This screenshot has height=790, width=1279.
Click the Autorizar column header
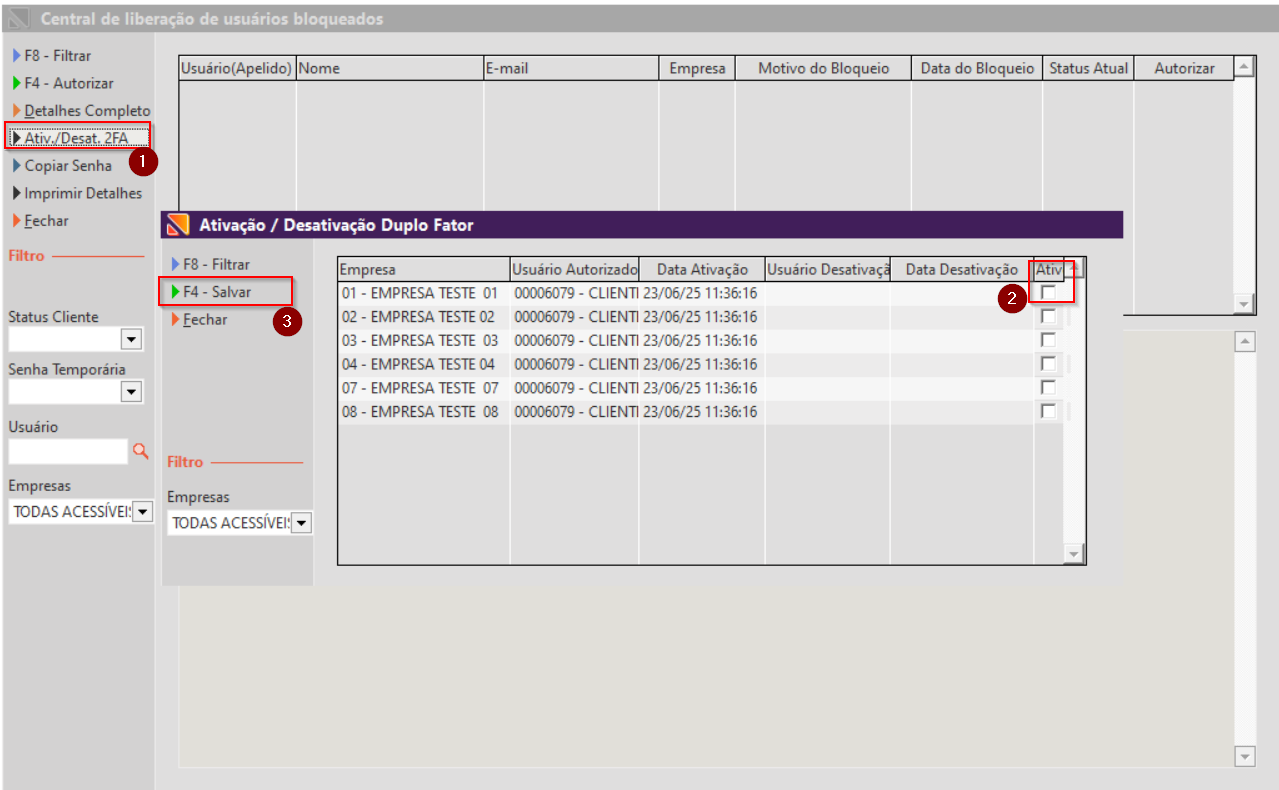(x=1184, y=68)
